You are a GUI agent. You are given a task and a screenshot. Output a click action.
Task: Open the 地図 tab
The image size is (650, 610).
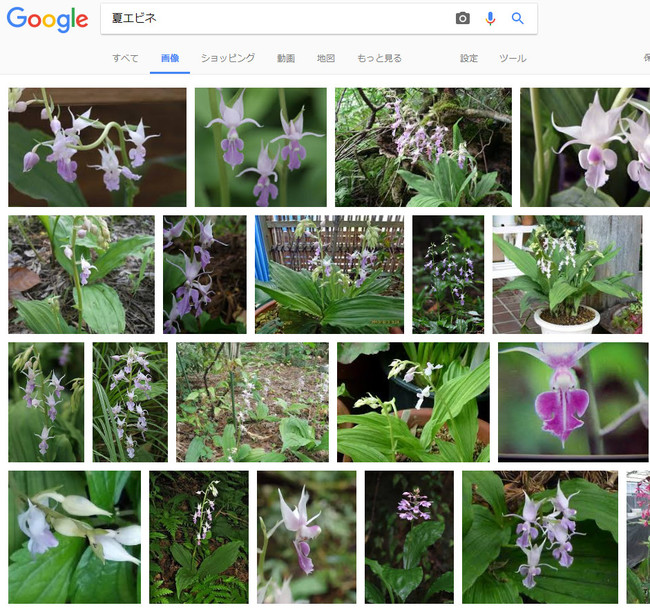pyautogui.click(x=326, y=58)
